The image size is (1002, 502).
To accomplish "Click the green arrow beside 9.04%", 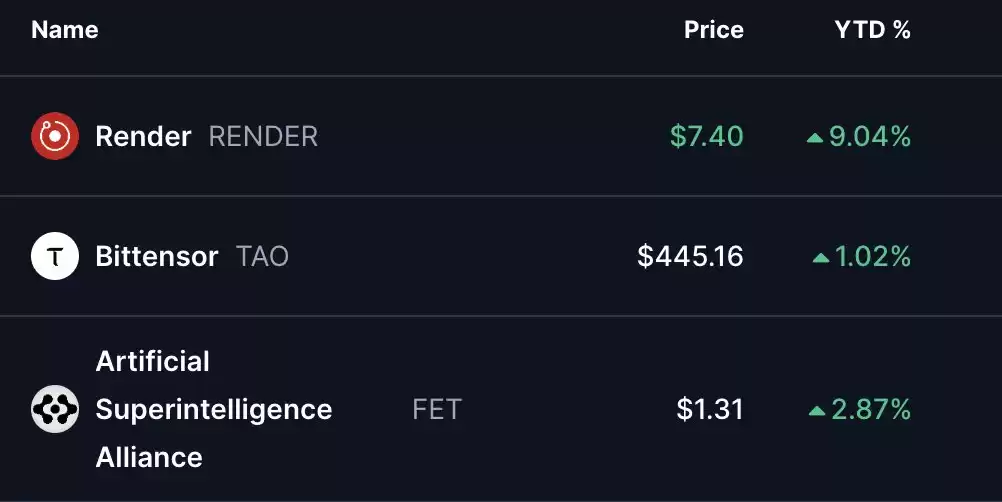I will (815, 137).
